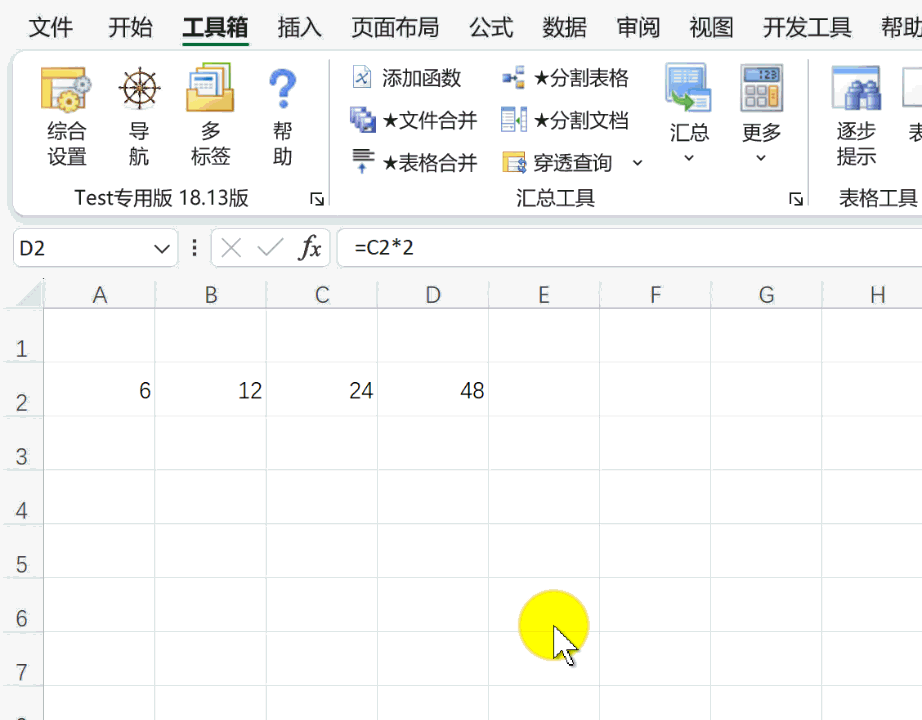Open the 数据 ribbon tab
The image size is (922, 720).
coord(565,27)
